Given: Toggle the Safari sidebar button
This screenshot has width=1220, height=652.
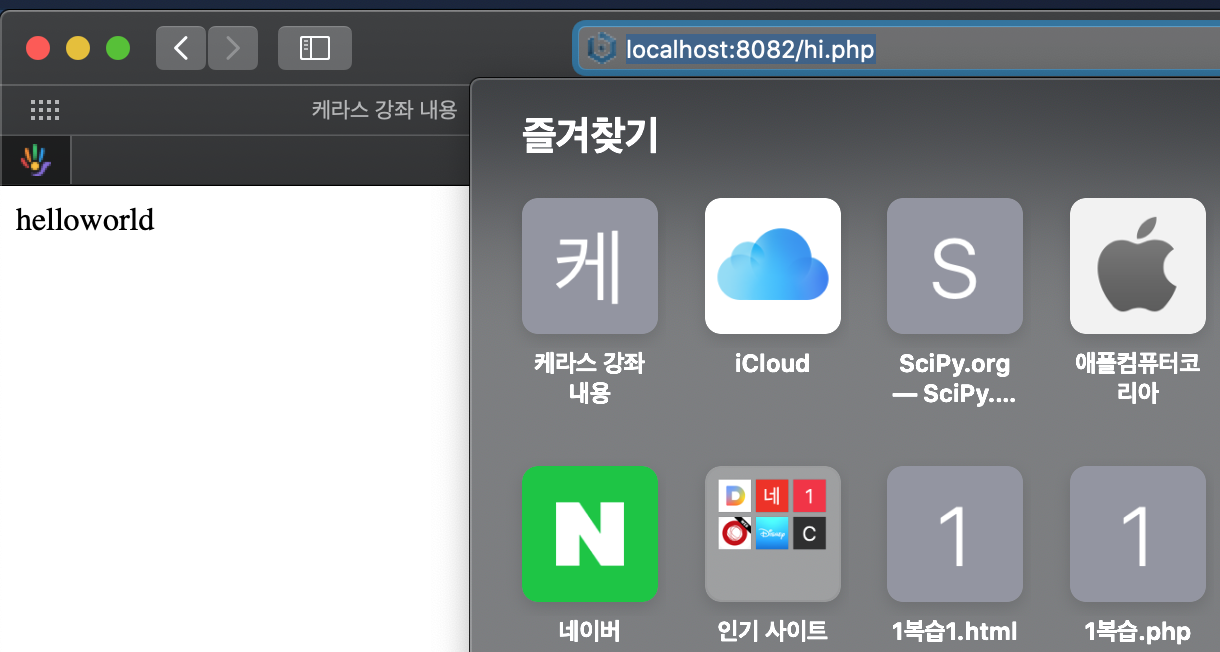Looking at the screenshot, I should (x=315, y=48).
